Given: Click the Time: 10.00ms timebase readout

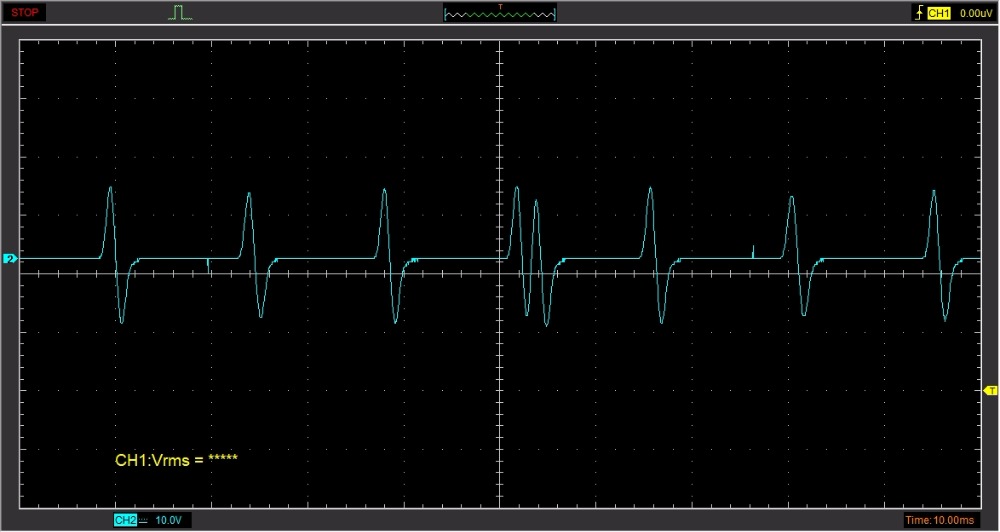Looking at the screenshot, I should click(x=948, y=520).
